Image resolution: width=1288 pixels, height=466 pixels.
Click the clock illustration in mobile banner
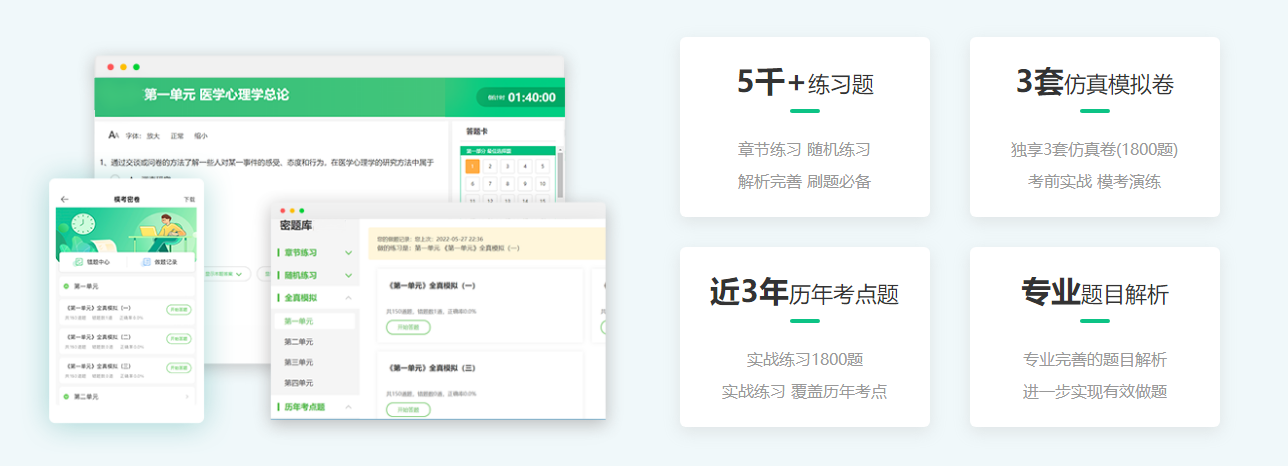point(83,224)
